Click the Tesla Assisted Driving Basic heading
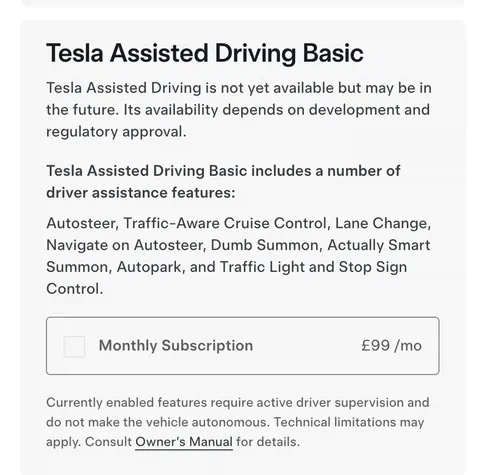 pos(205,53)
